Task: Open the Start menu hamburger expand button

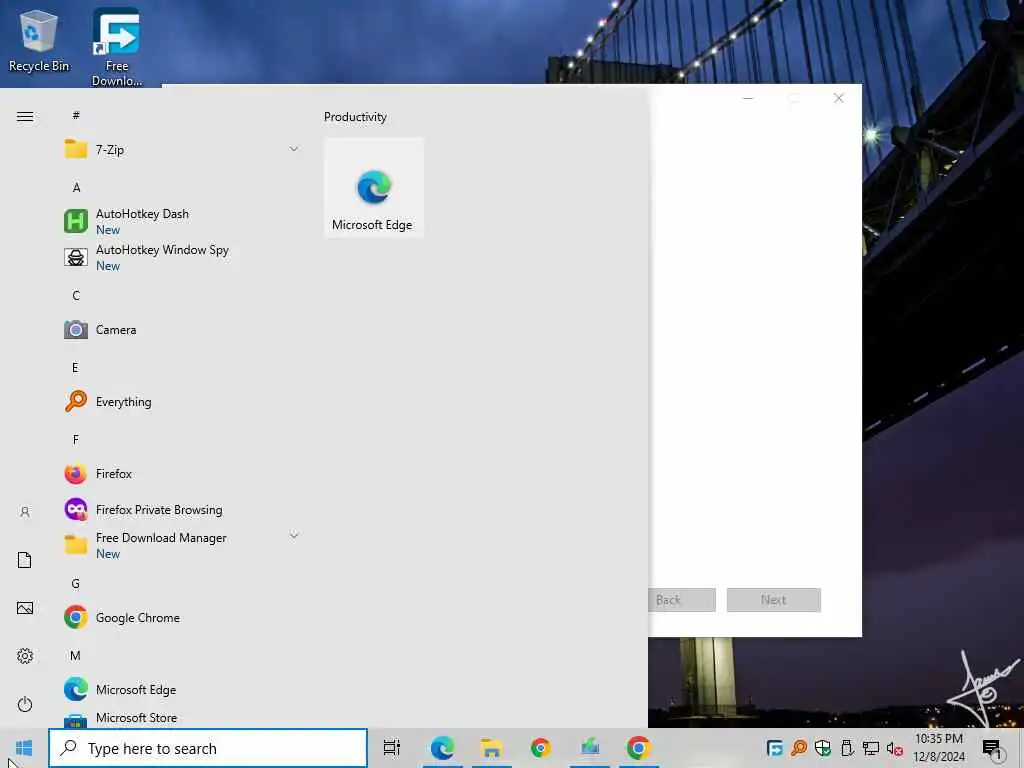Action: [x=25, y=117]
